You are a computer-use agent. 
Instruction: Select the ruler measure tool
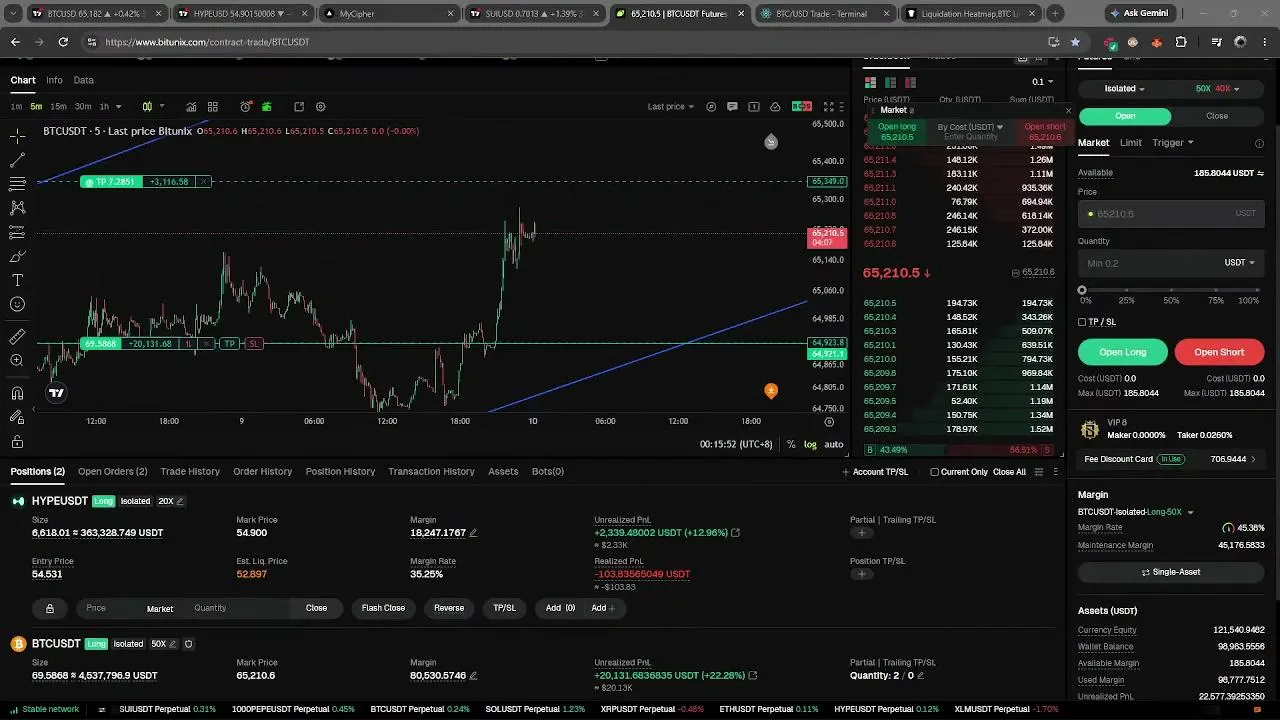(17, 337)
